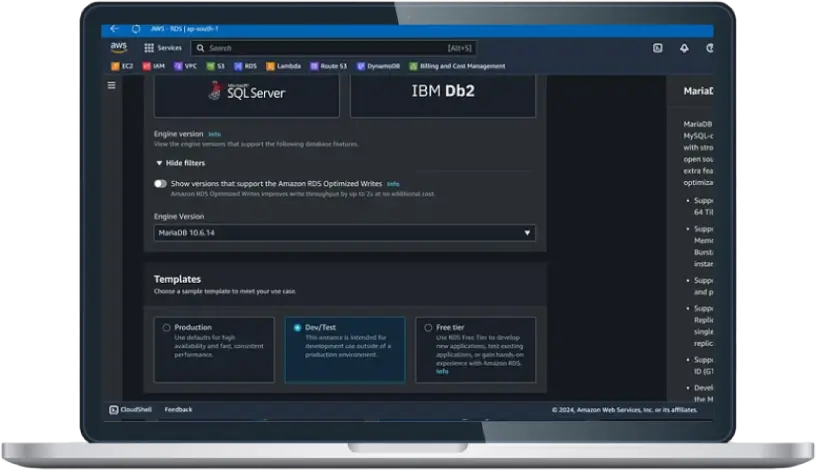816x470 pixels.
Task: Toggle Amazon RDS Optimized Writes versions switch
Action: pos(160,184)
